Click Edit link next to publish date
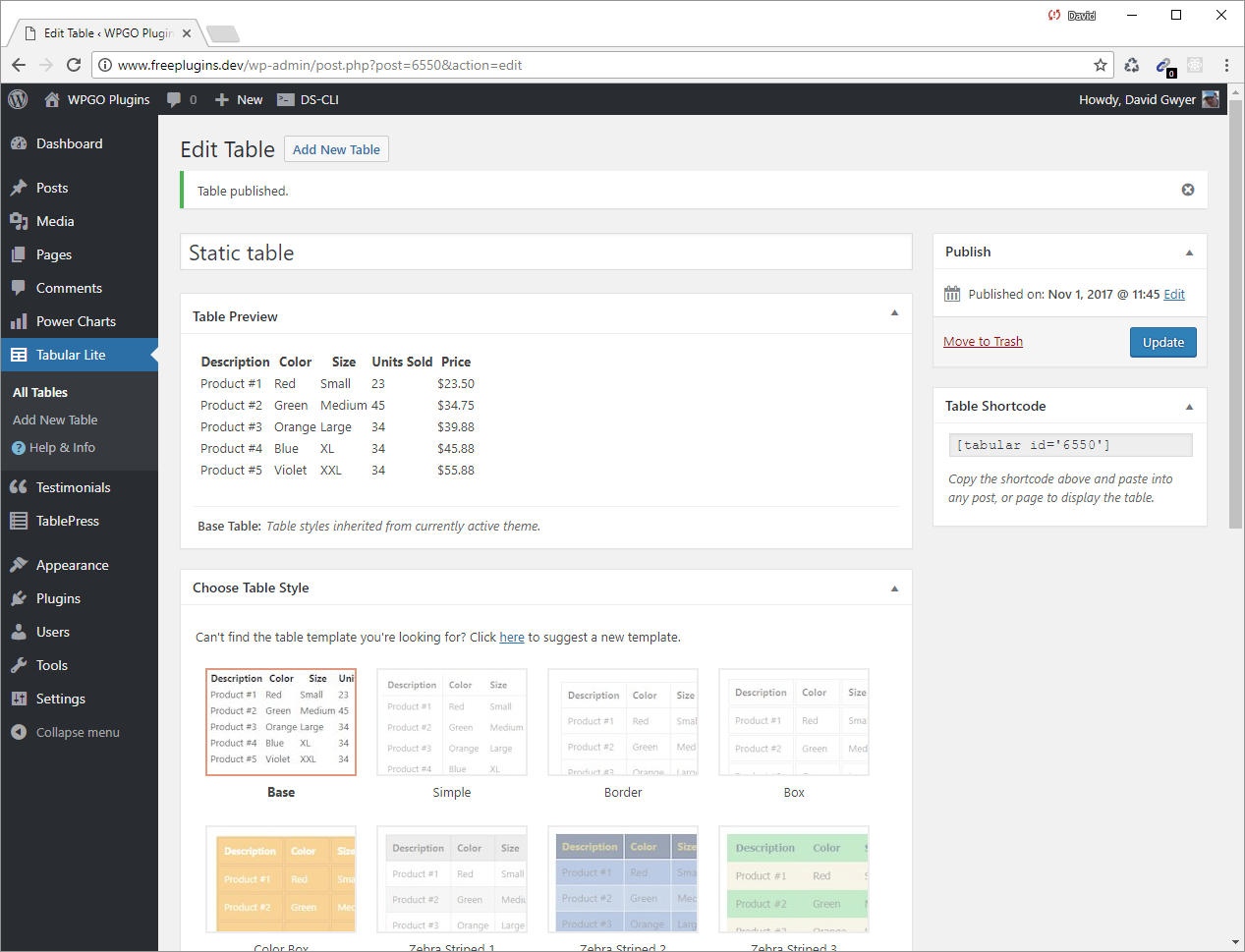Screen dimensions: 1245x952 click(1174, 294)
